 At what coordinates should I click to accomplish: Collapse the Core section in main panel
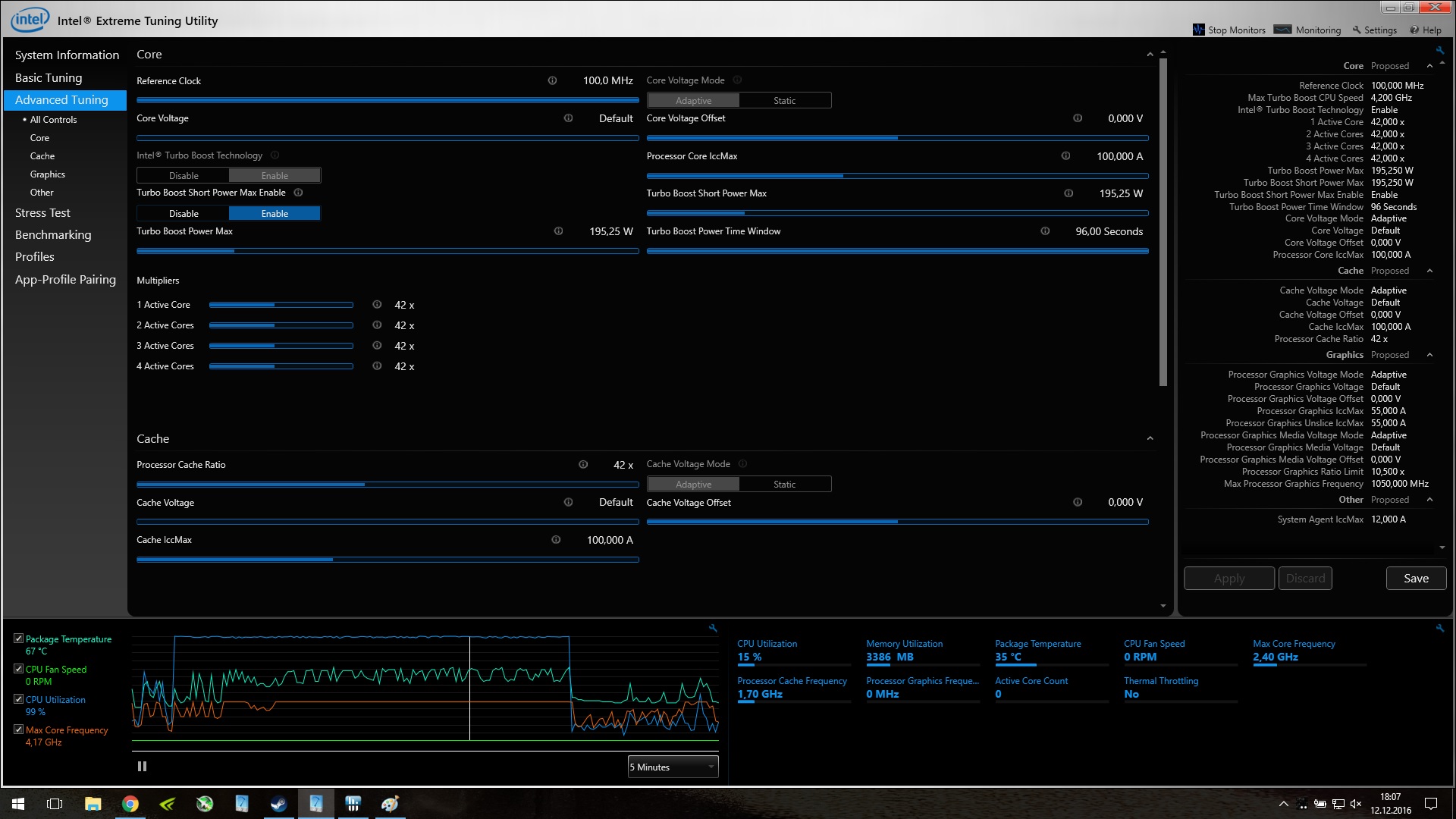1150,55
